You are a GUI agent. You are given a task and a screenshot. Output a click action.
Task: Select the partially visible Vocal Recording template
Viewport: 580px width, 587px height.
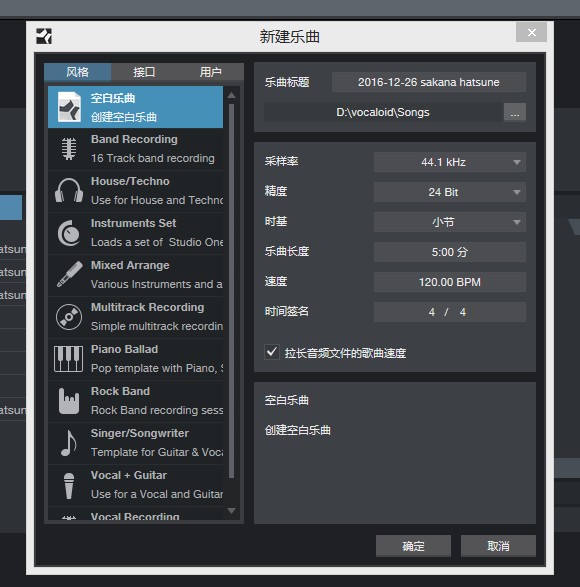pos(136,515)
